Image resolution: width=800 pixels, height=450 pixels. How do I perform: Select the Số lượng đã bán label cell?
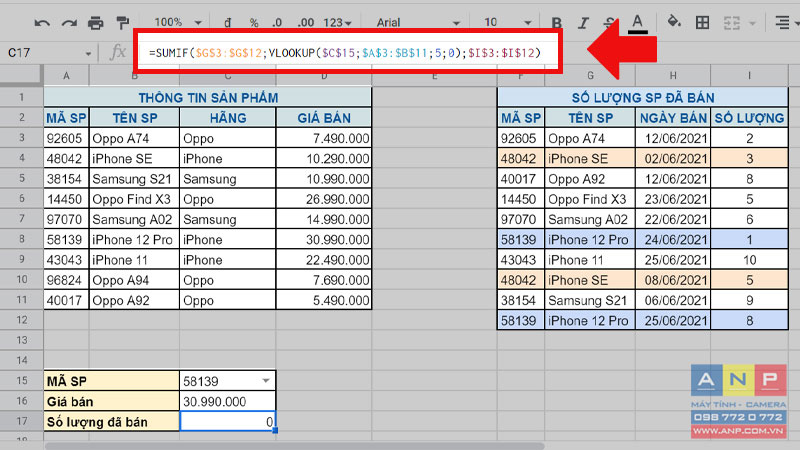(x=112, y=421)
